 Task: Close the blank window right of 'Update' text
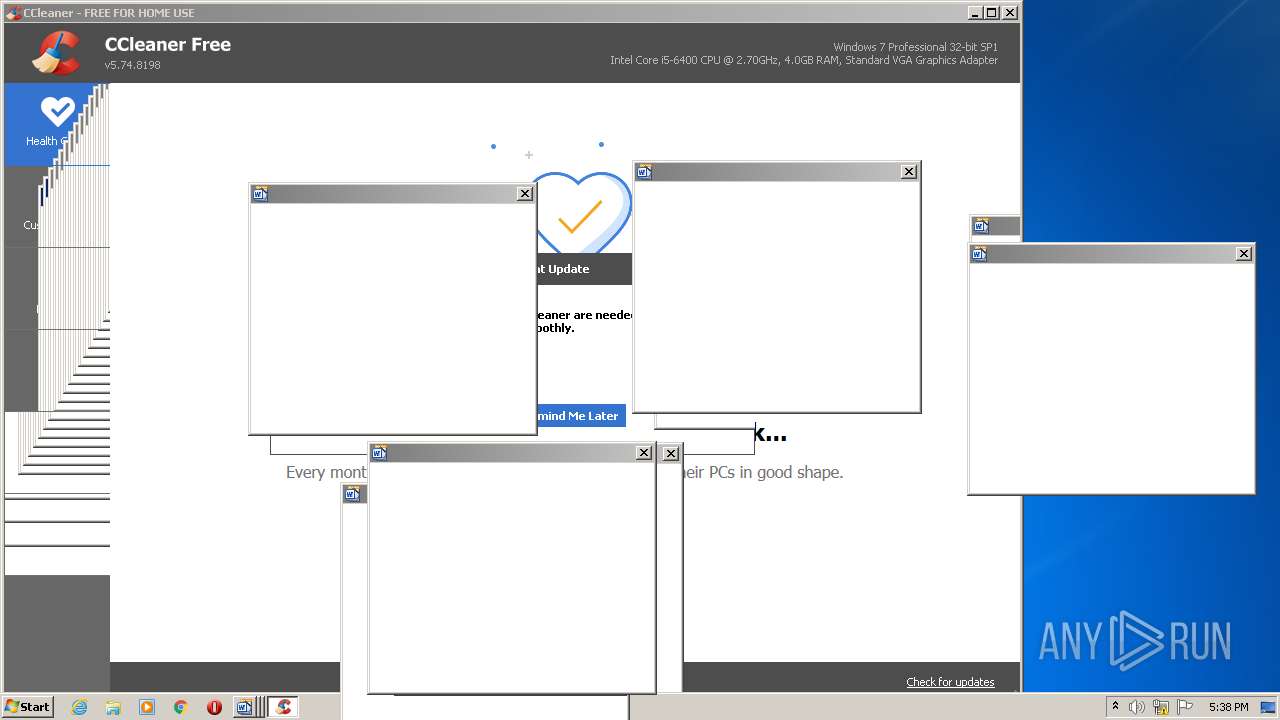click(909, 172)
